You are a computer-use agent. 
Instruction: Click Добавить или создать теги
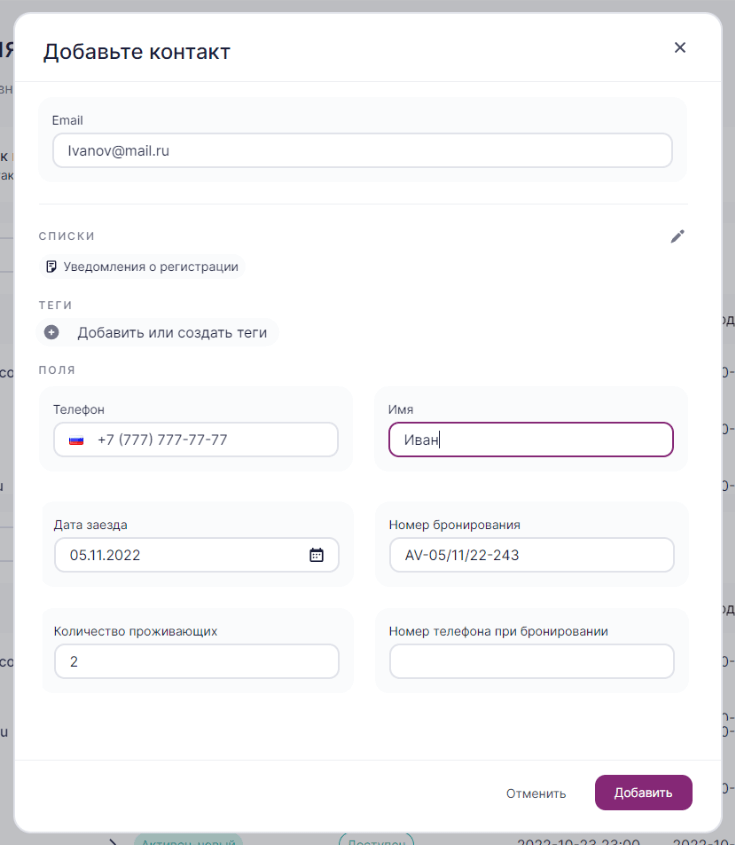pyautogui.click(x=172, y=333)
